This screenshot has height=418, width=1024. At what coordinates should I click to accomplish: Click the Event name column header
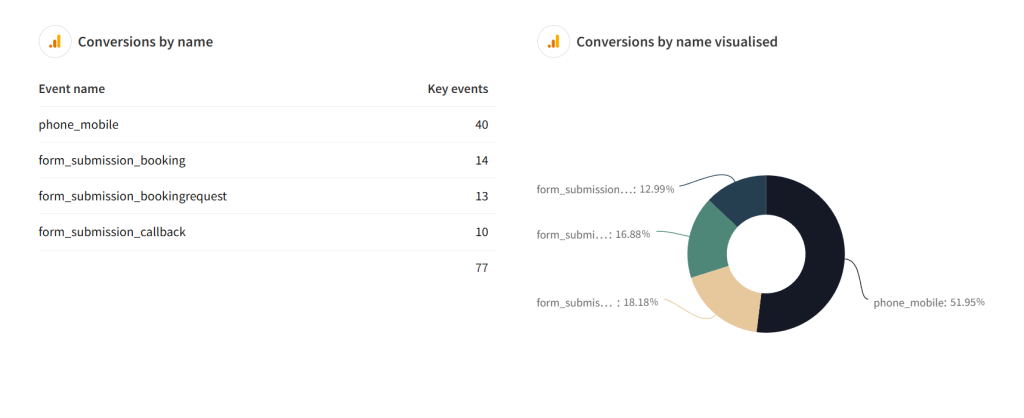click(72, 89)
